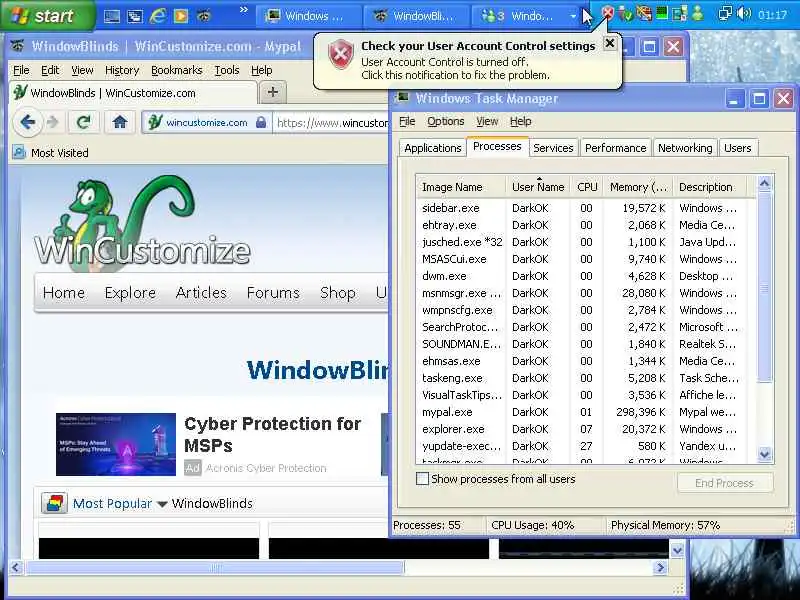The width and height of the screenshot is (800, 600).
Task: Click the green CPU meter tray icon
Action: pyautogui.click(x=662, y=13)
